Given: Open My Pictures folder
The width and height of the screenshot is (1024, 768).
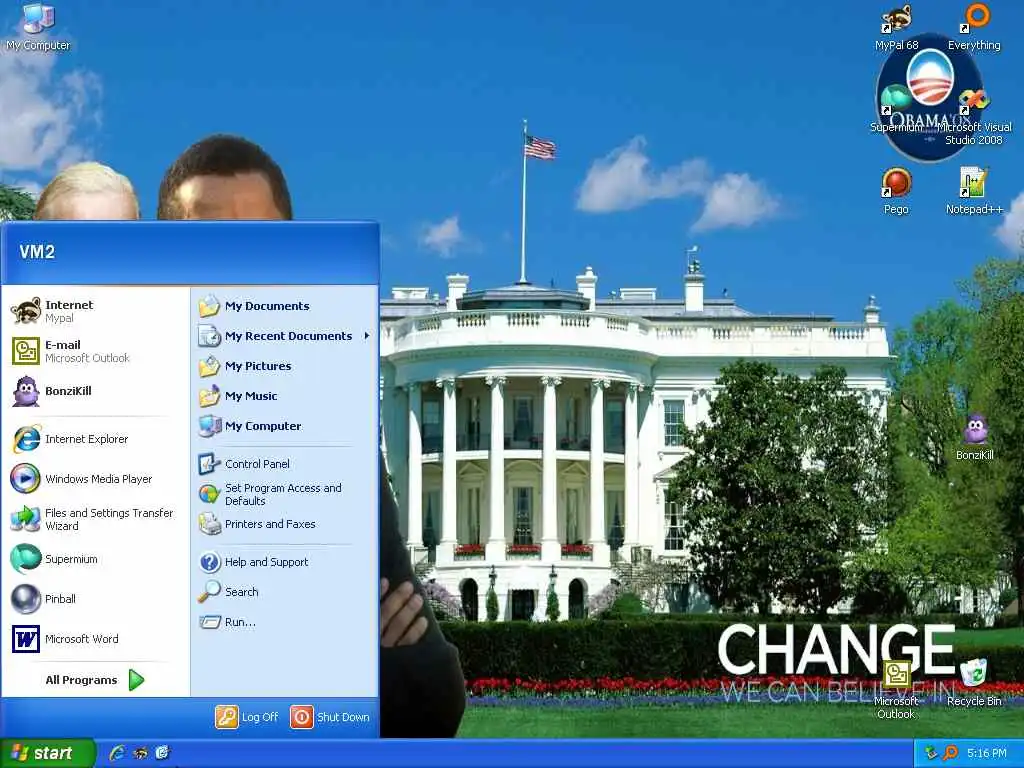Looking at the screenshot, I should click(284, 366).
